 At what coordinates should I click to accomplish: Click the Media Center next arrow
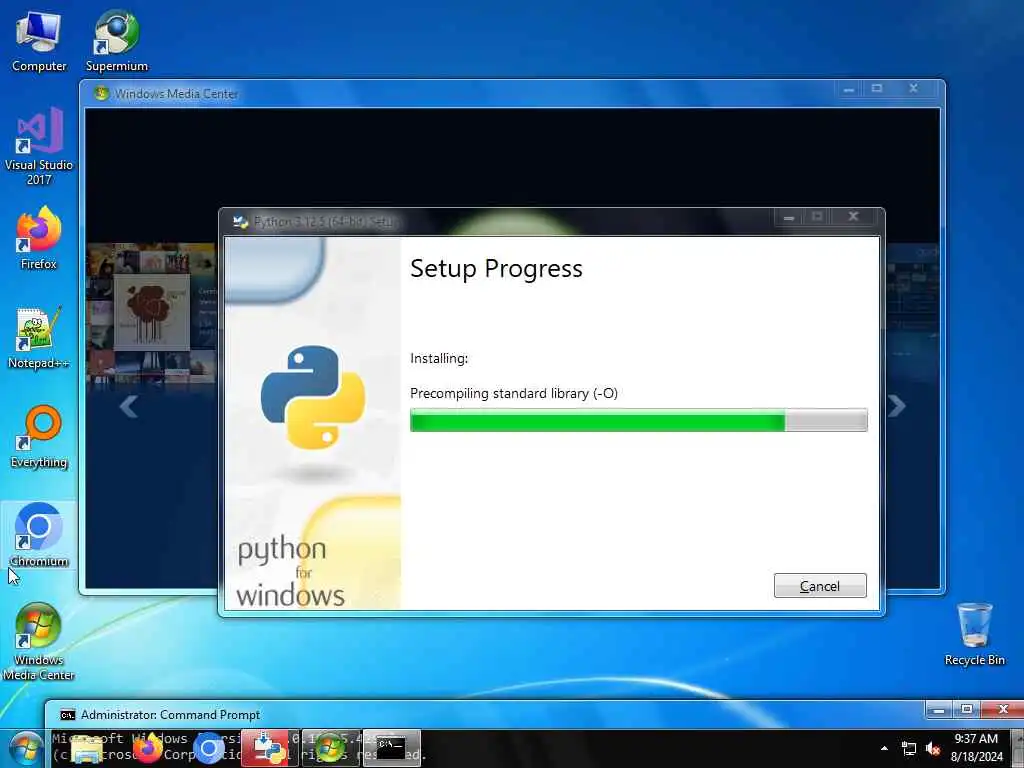click(897, 406)
